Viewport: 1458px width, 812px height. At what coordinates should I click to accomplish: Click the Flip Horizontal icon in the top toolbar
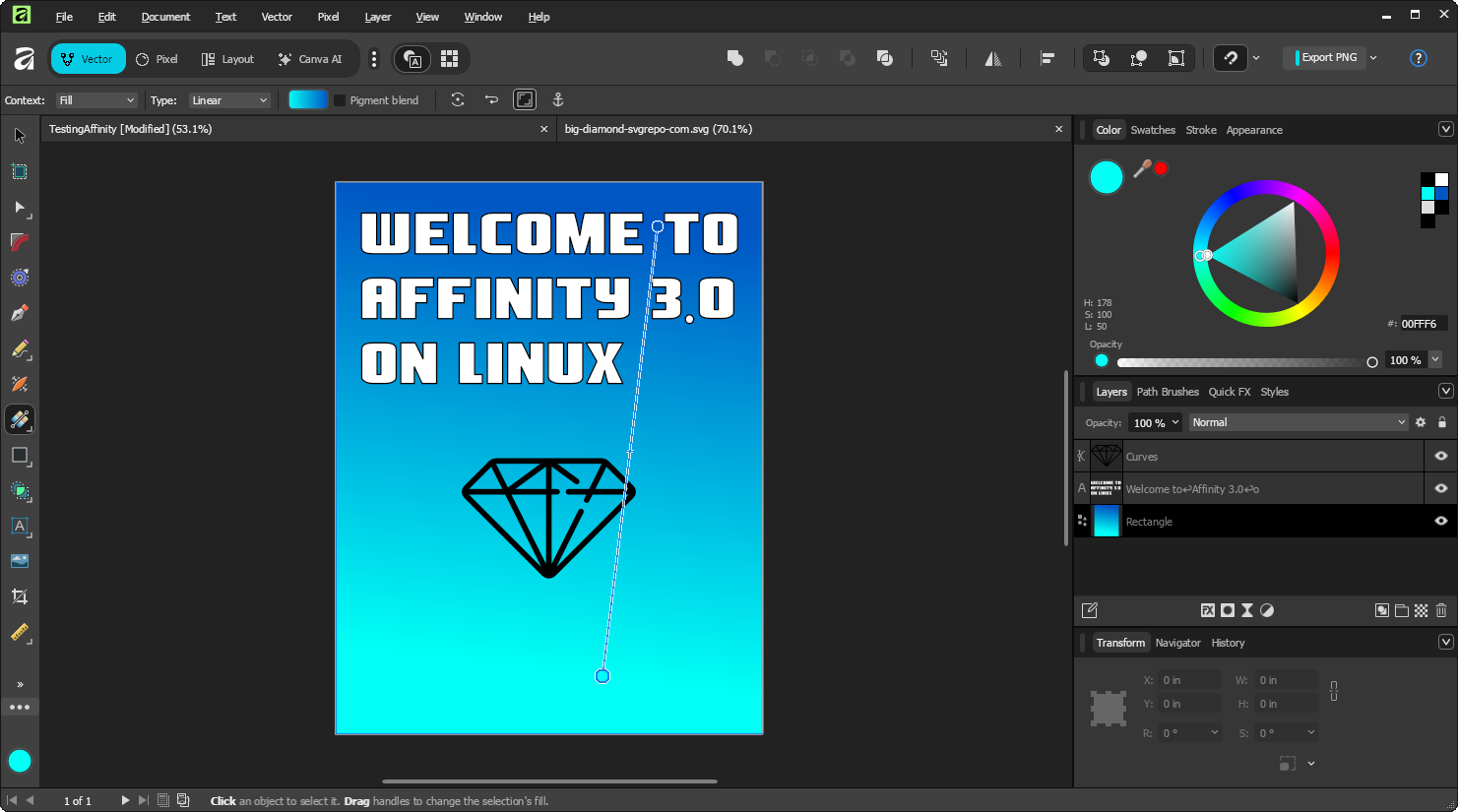[993, 58]
